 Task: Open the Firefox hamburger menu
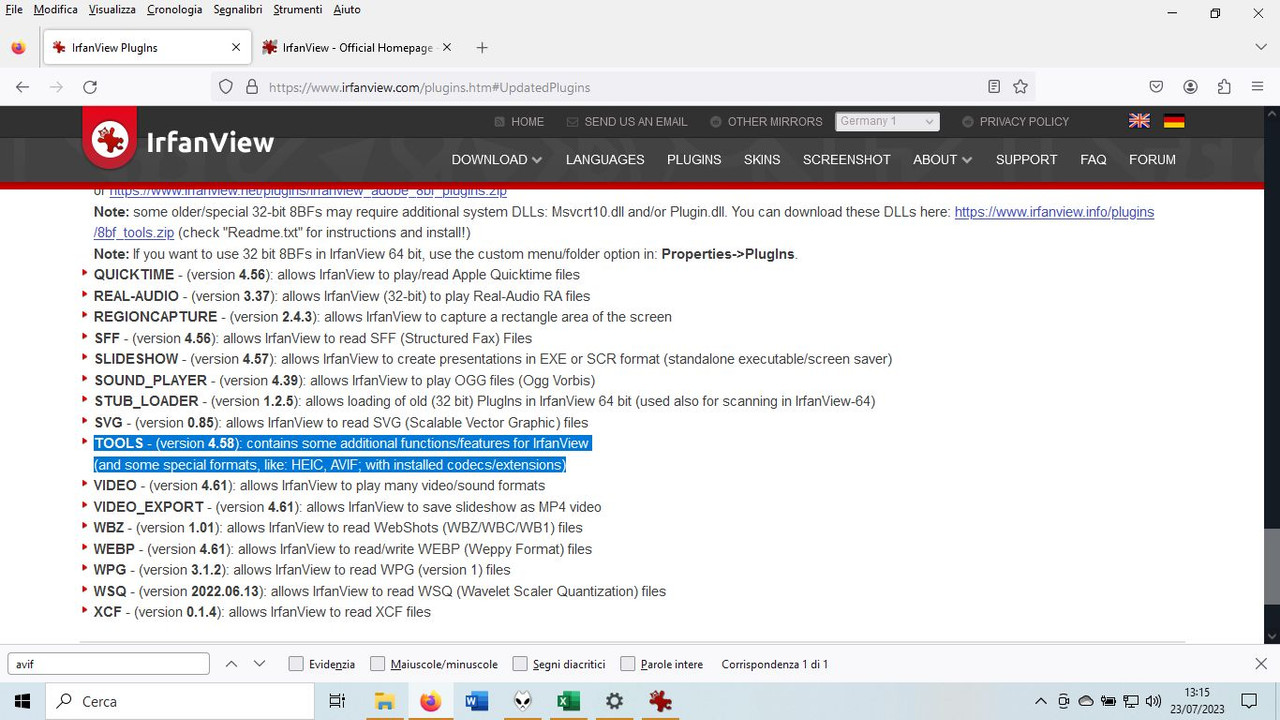(x=1258, y=87)
